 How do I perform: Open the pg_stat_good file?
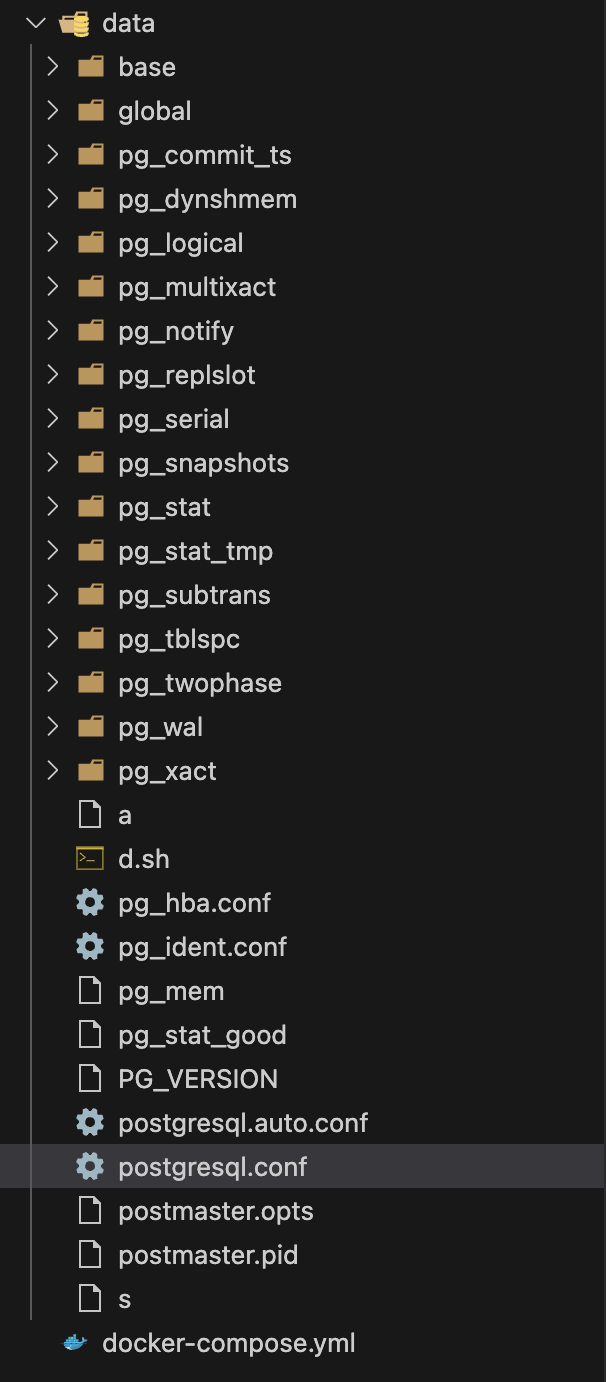[x=202, y=1035]
